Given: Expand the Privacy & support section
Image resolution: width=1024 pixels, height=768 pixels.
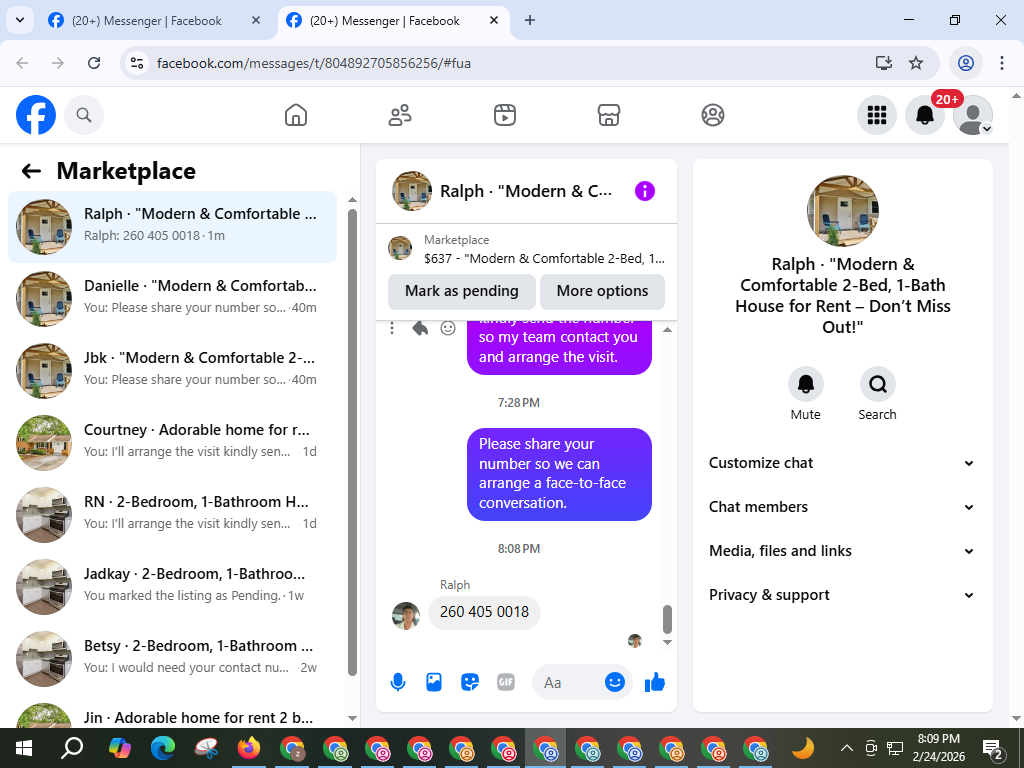Looking at the screenshot, I should (x=842, y=595).
